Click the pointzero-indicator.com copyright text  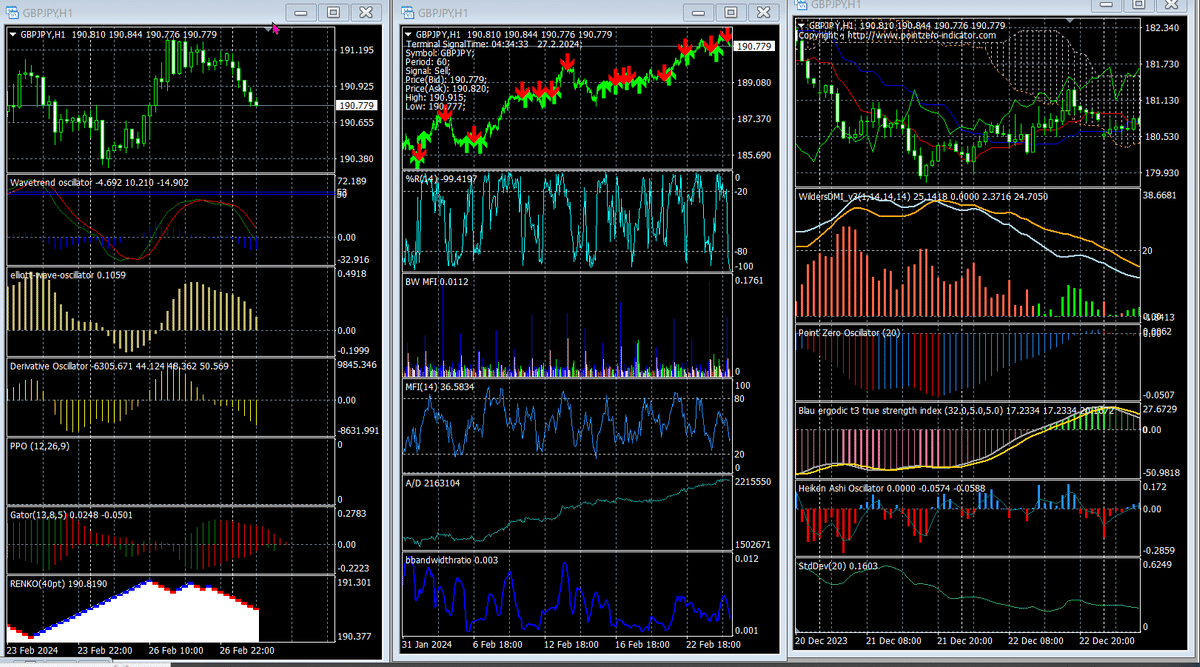(x=897, y=35)
